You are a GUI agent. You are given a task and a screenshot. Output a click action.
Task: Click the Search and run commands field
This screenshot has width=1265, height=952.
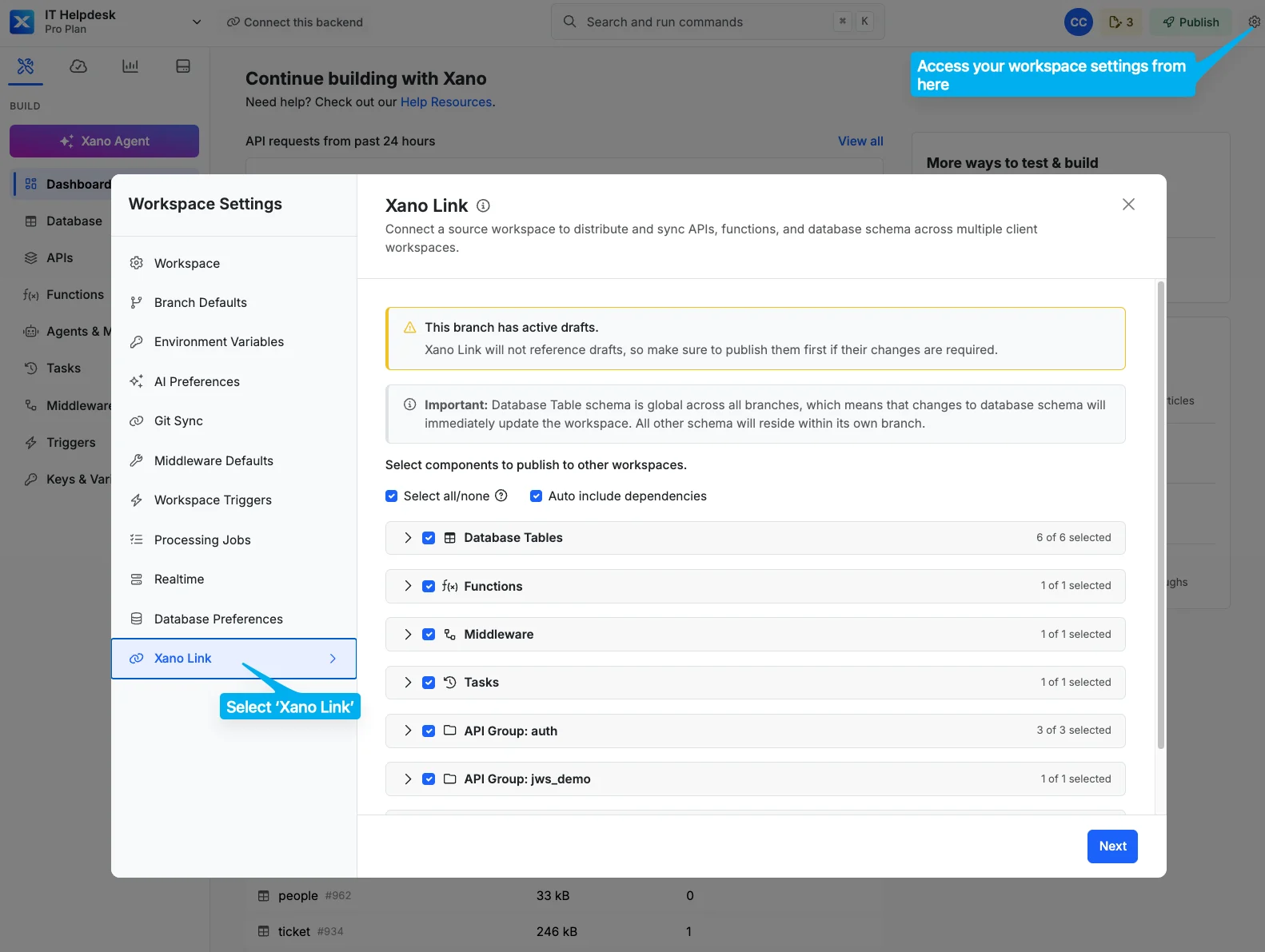pyautogui.click(x=718, y=22)
